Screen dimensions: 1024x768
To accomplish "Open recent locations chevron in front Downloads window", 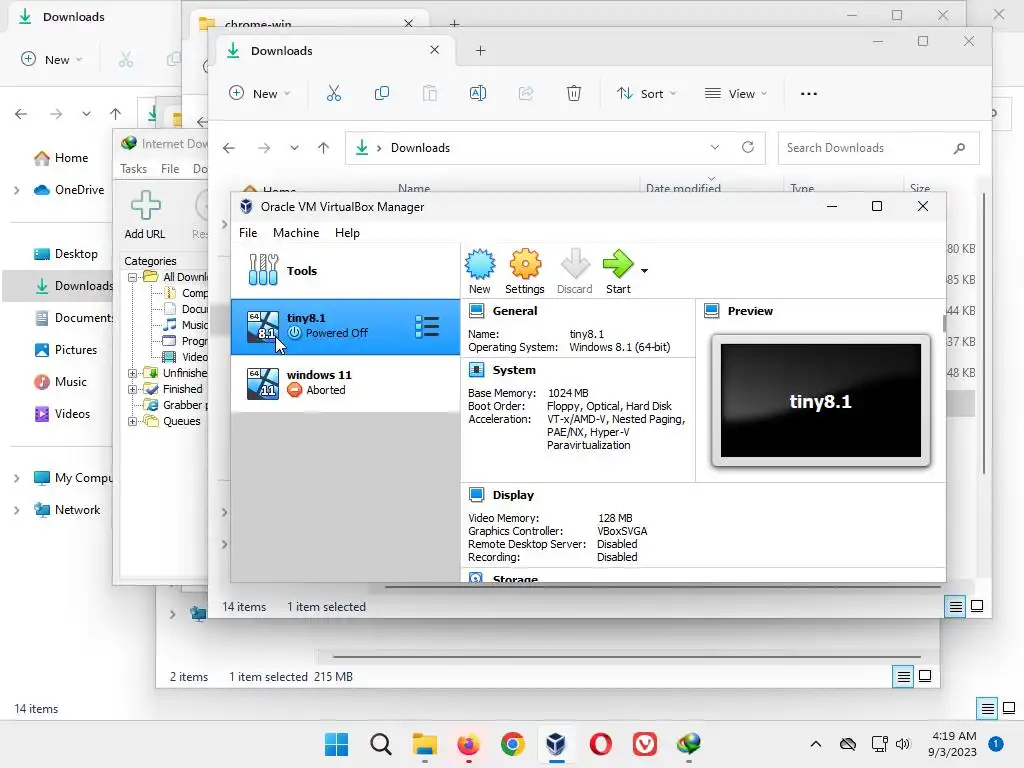I will [295, 148].
